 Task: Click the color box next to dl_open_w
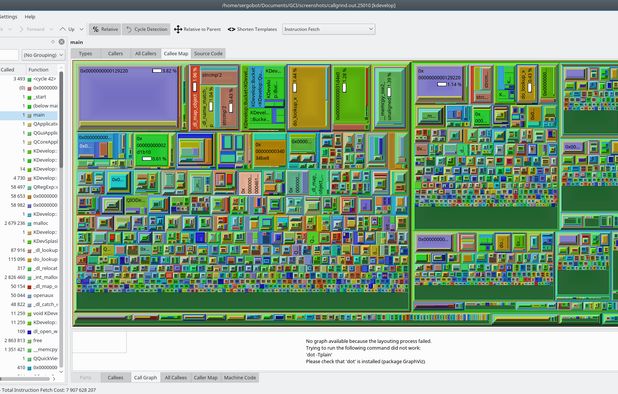tap(29, 332)
